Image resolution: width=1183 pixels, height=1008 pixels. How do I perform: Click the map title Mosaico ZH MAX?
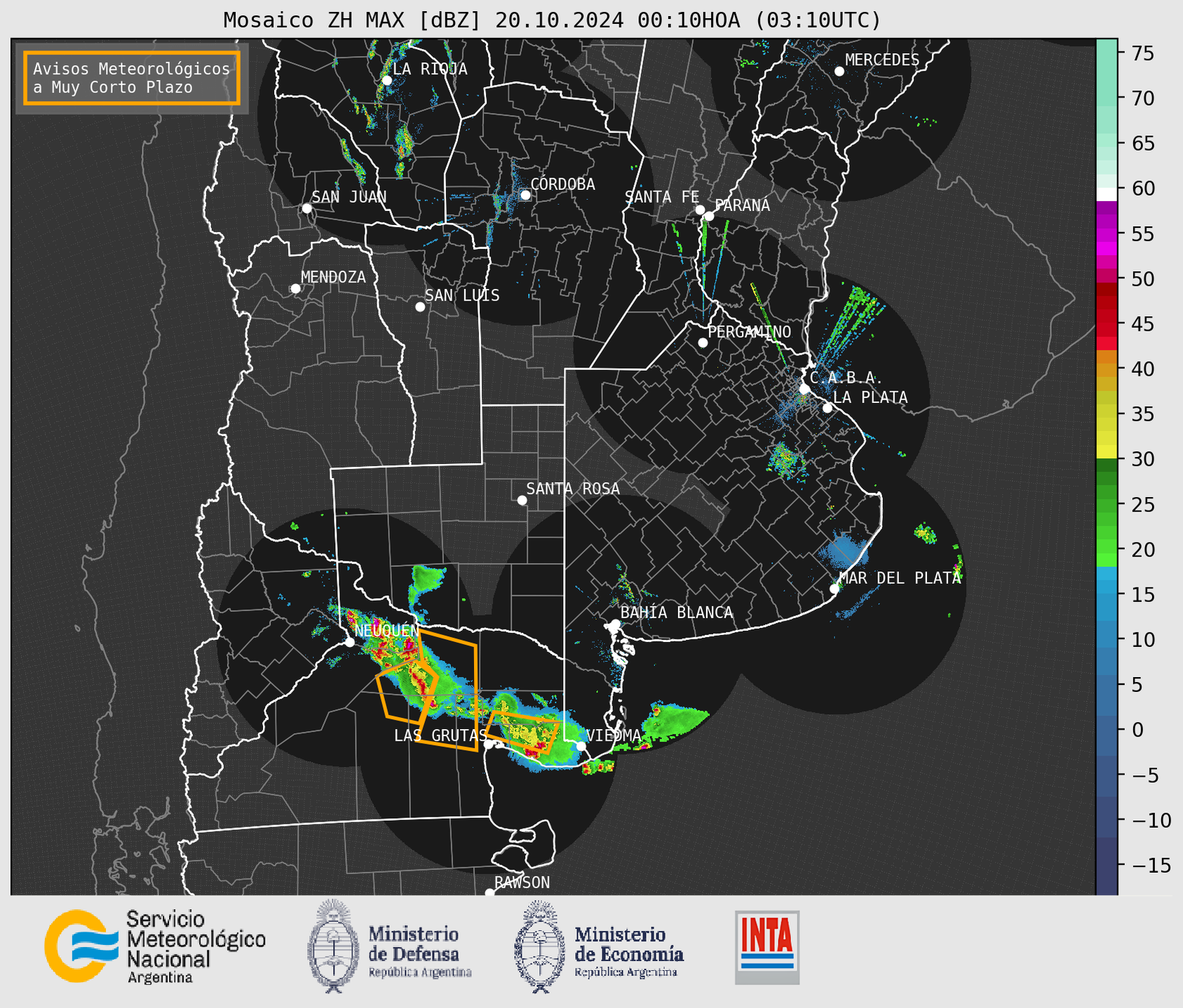(x=551, y=20)
